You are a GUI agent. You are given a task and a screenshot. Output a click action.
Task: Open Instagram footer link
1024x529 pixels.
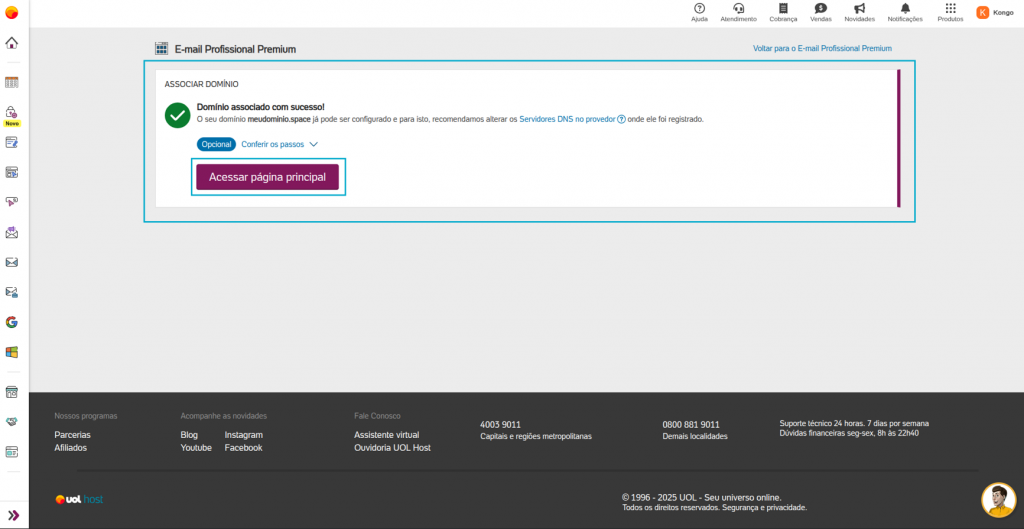[244, 435]
